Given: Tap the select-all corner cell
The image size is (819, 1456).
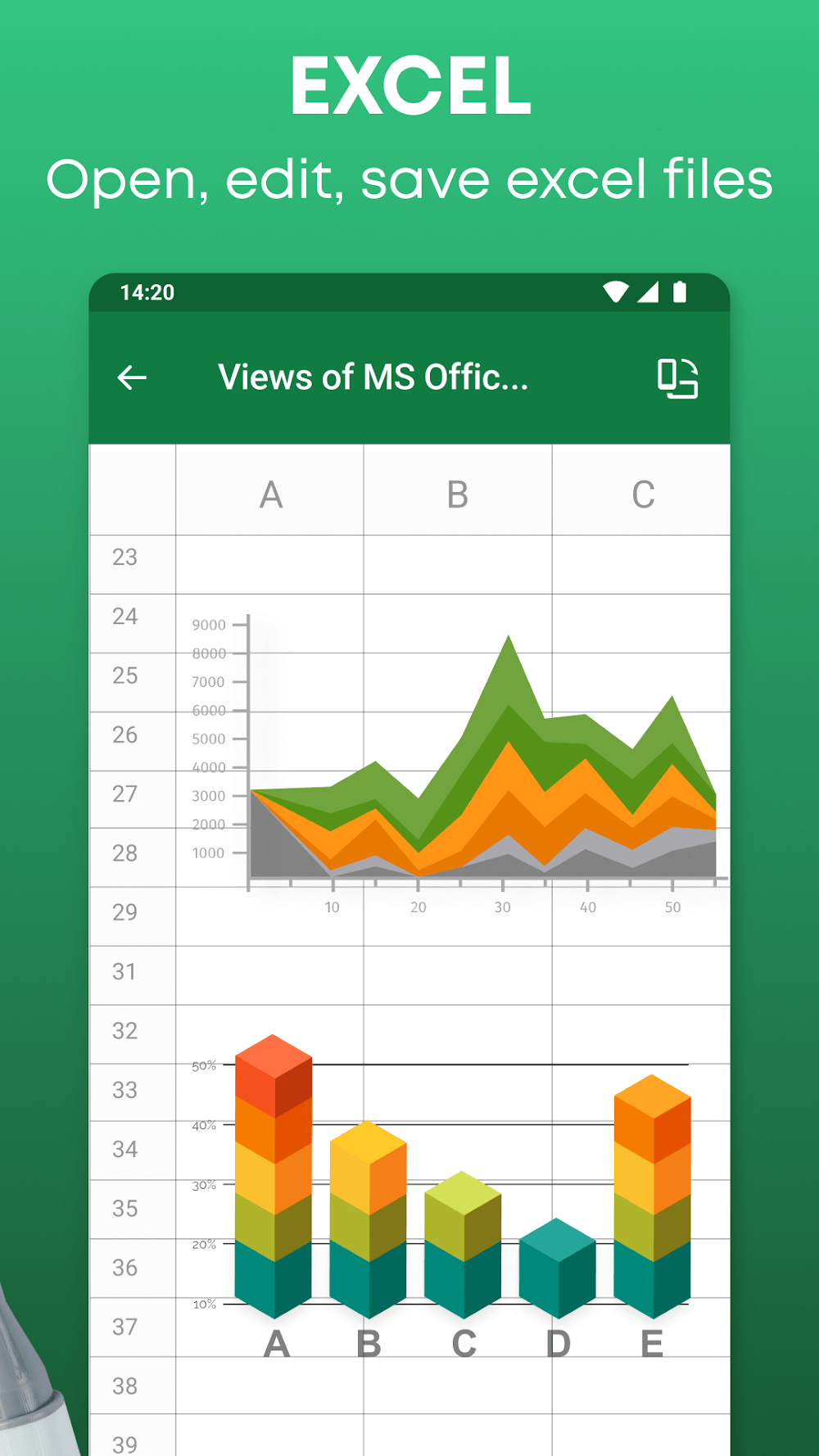Looking at the screenshot, I should click(133, 490).
